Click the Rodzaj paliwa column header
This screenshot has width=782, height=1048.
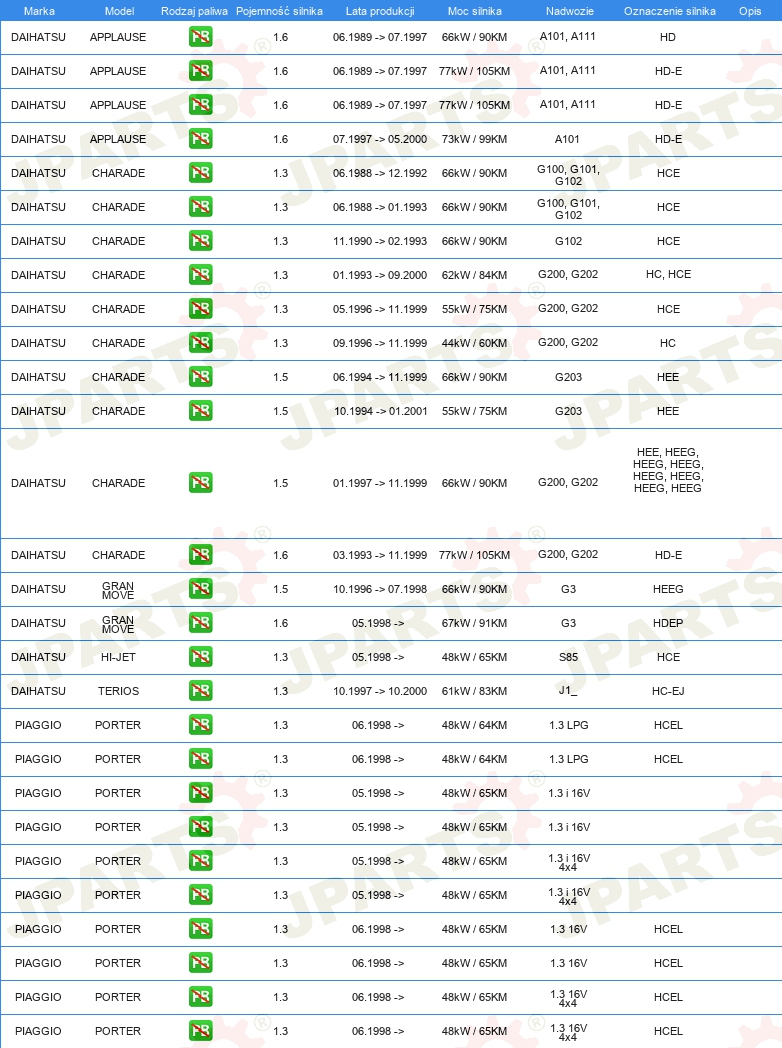[x=194, y=11]
